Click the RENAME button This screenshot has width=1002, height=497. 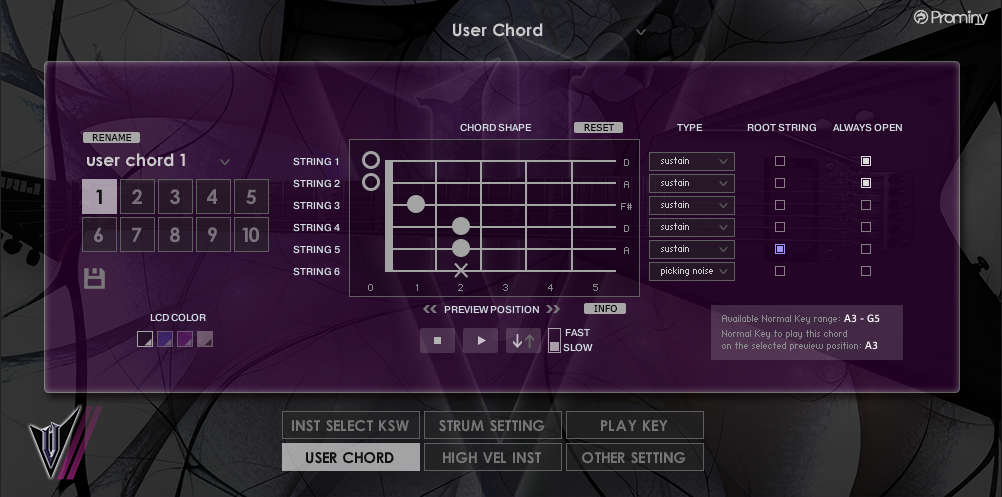111,138
